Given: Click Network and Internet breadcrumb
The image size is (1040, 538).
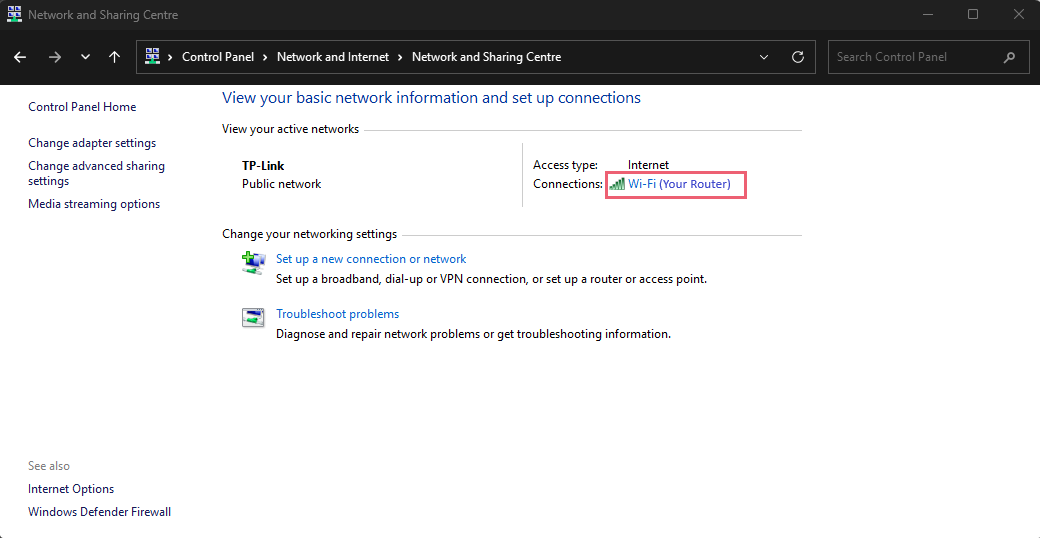Looking at the screenshot, I should (333, 57).
